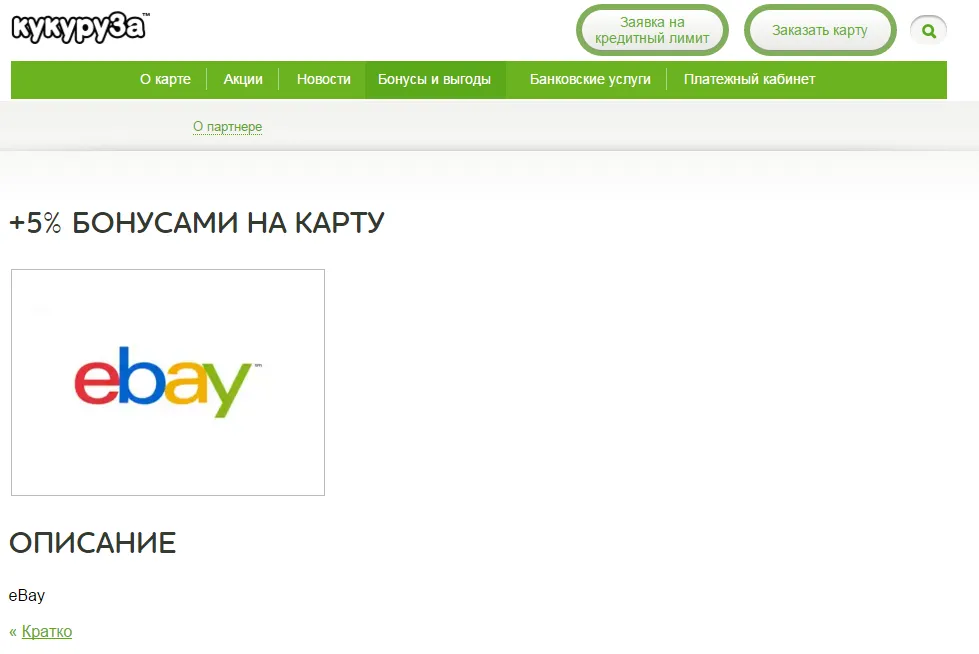Click the small trademark mark beside ebay
979x654 pixels.
258,365
